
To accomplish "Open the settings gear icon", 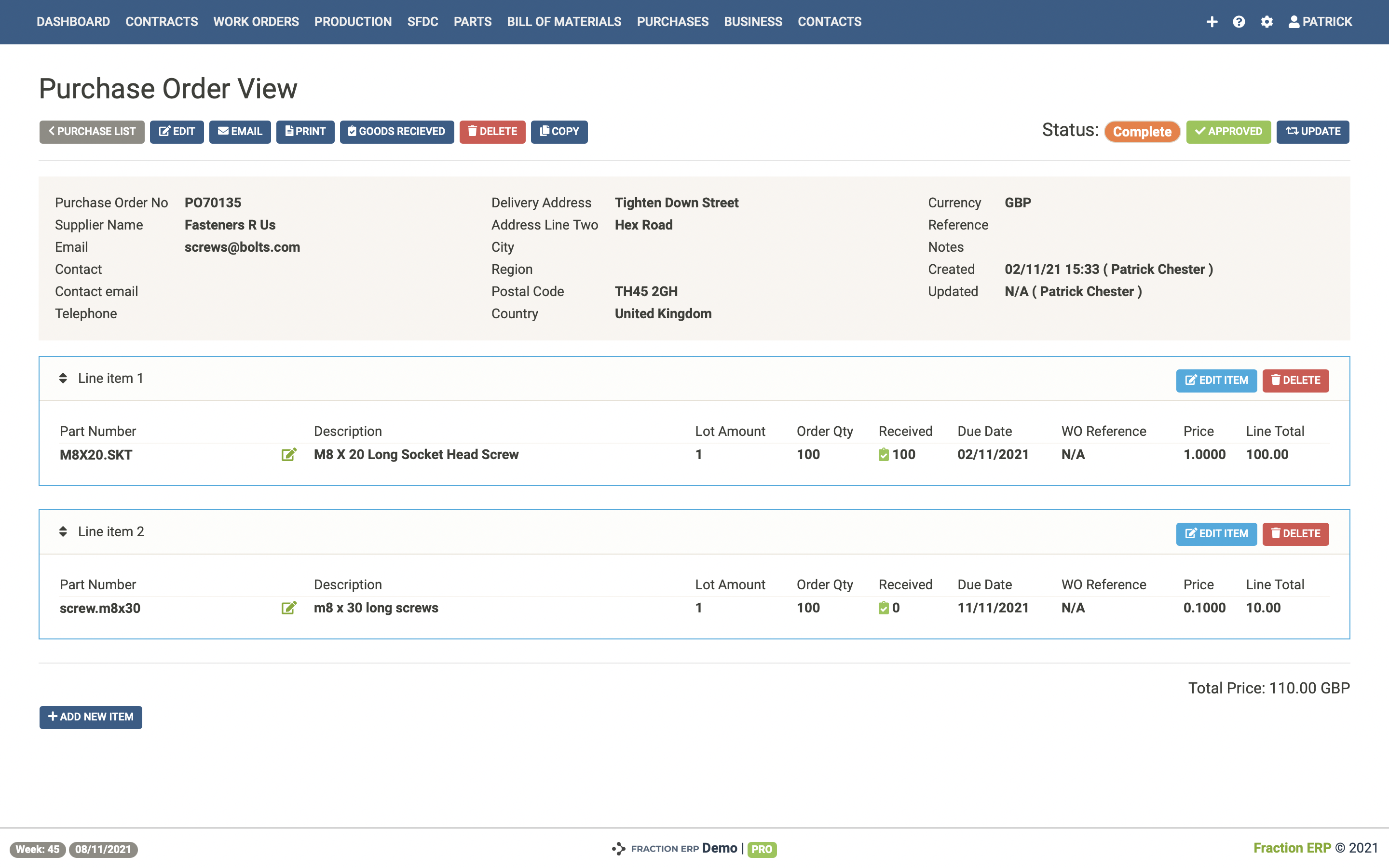I will (x=1267, y=22).
